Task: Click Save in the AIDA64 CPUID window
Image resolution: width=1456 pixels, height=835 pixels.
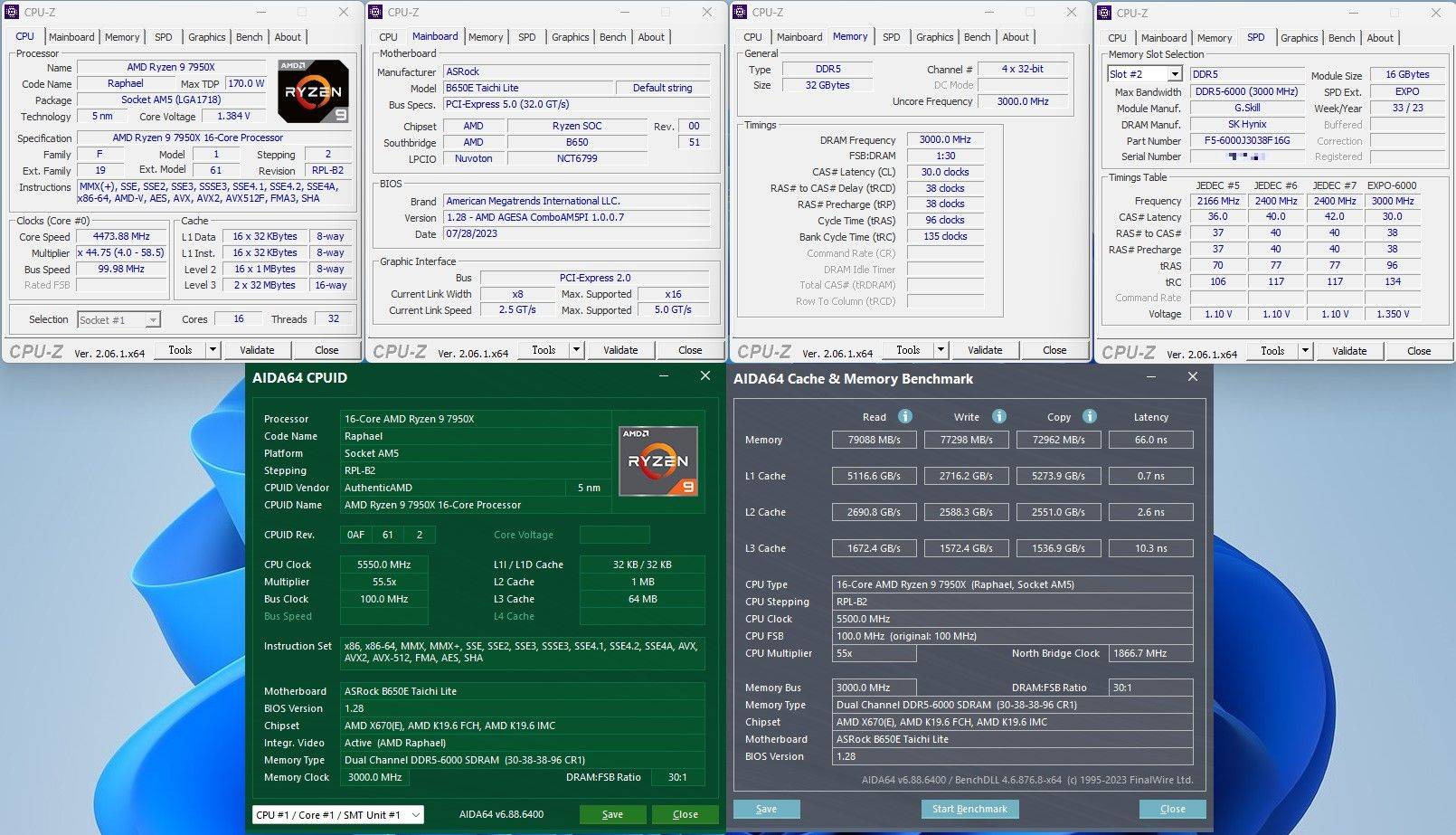Action: (612, 814)
